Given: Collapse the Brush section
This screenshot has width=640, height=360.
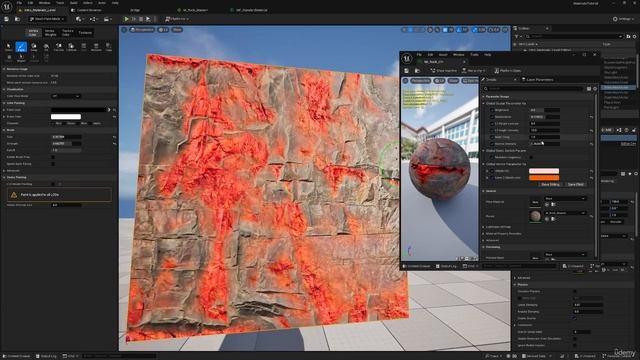Looking at the screenshot, I should click(4, 130).
